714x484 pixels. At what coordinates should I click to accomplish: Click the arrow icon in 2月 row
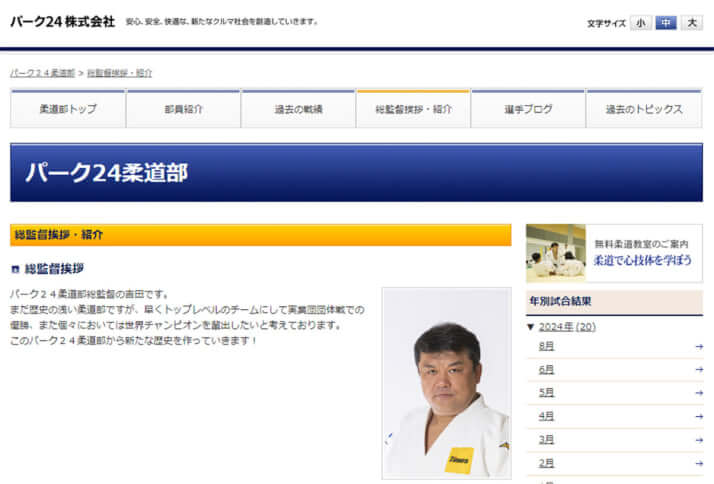click(x=699, y=463)
